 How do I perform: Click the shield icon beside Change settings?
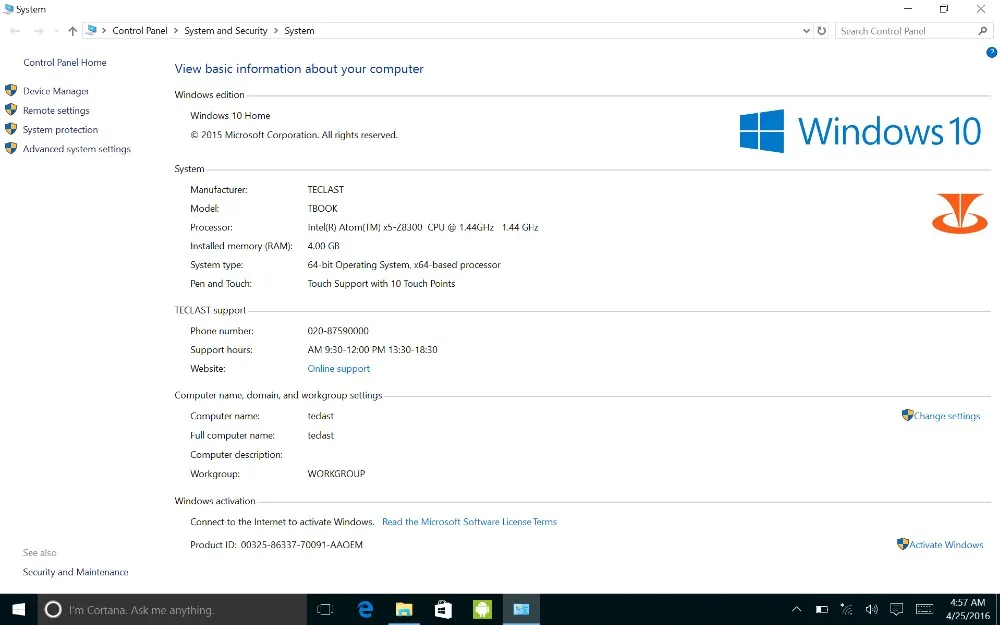pyautogui.click(x=908, y=415)
